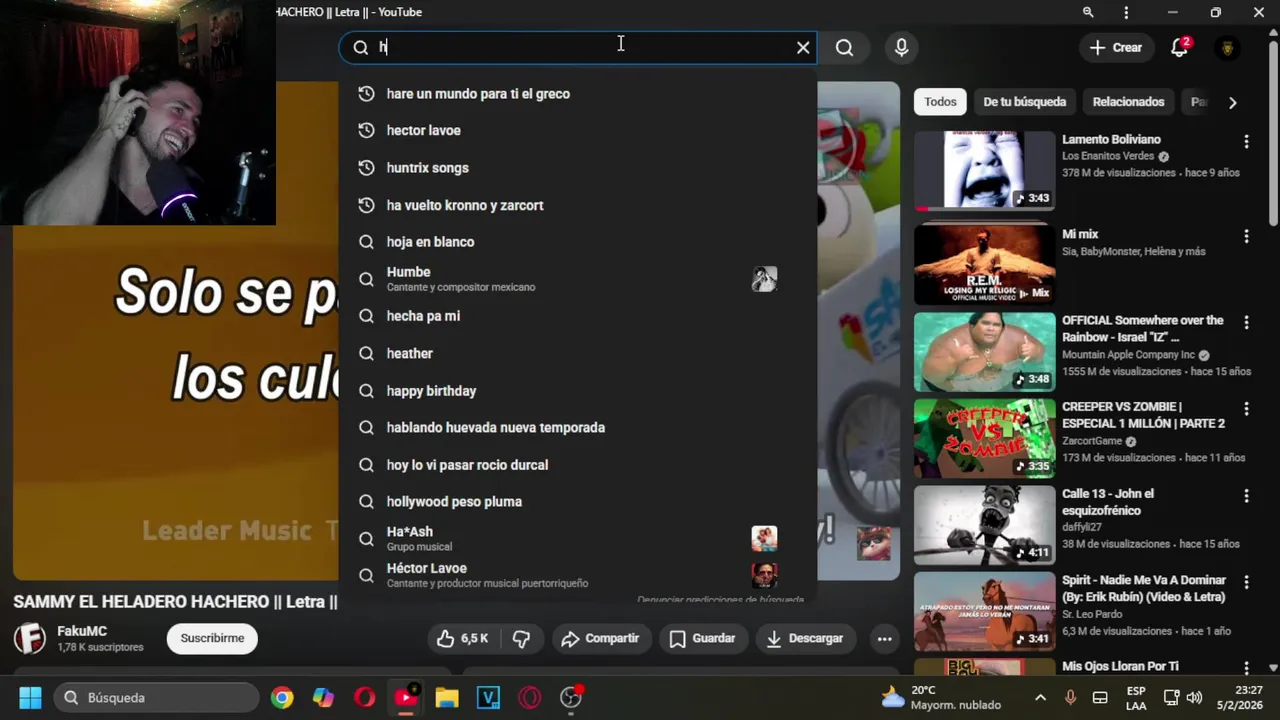Select suggestion hare un mundo para ti el greco
This screenshot has height=720, width=1280.
(578, 93)
